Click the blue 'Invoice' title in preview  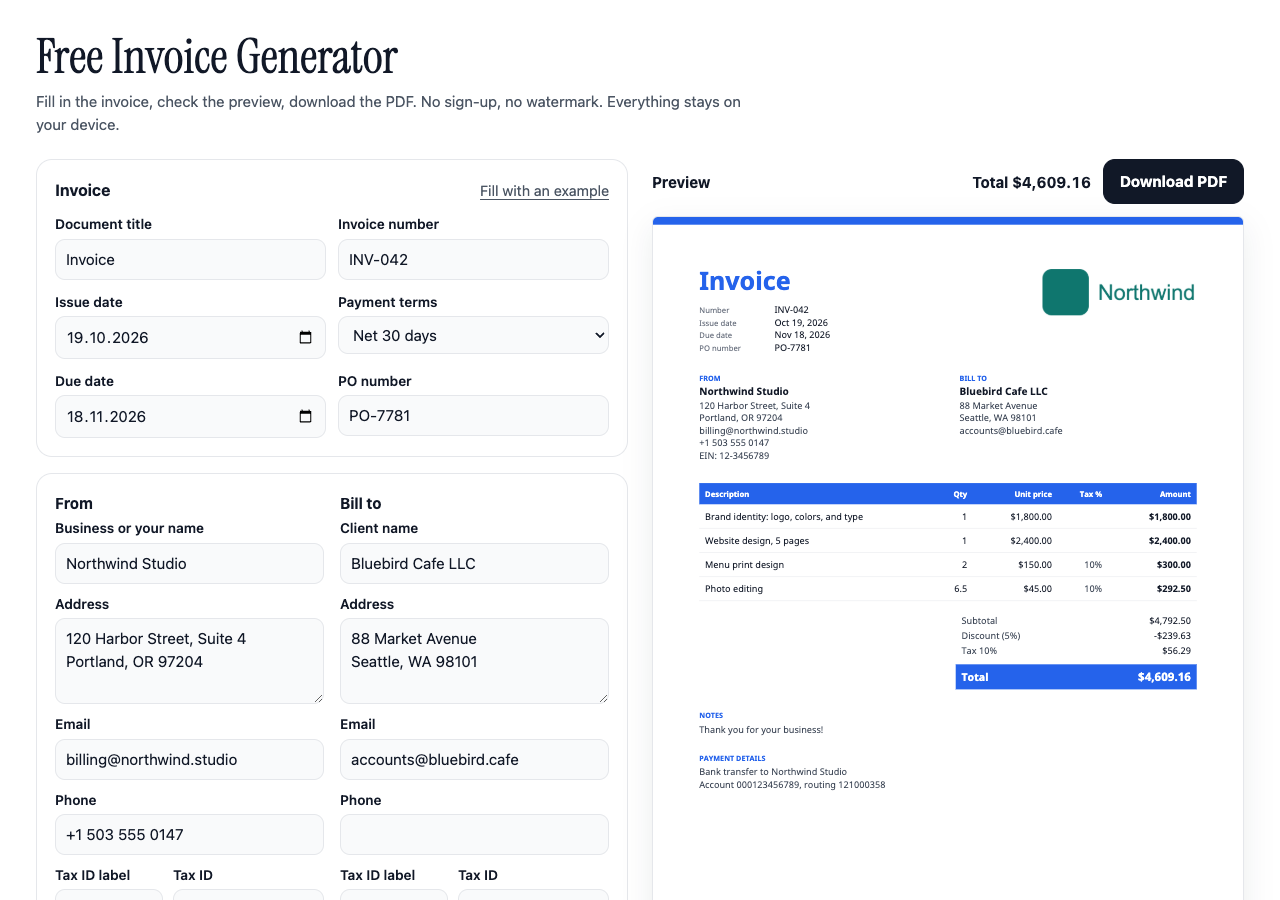tap(744, 281)
